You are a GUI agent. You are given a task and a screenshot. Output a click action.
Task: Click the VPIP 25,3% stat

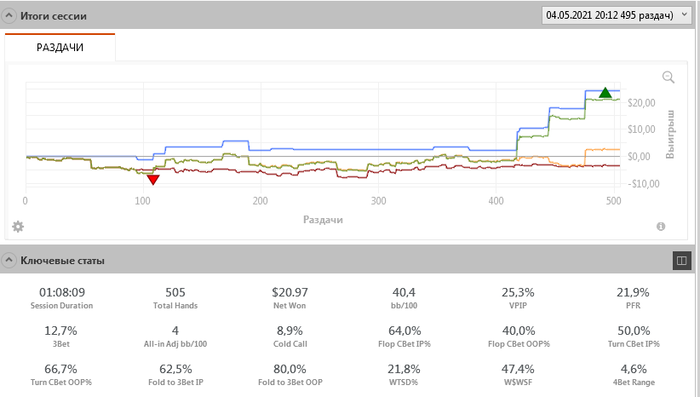coord(518,298)
